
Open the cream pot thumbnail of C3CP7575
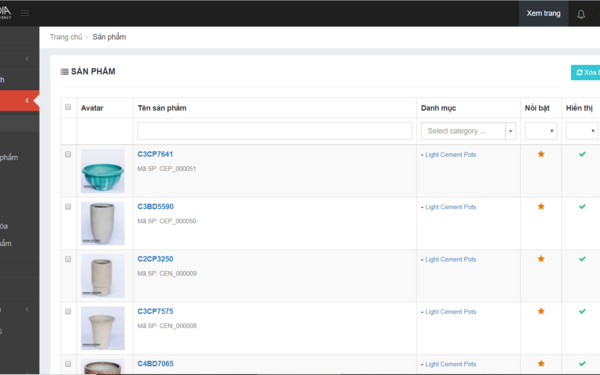point(103,328)
